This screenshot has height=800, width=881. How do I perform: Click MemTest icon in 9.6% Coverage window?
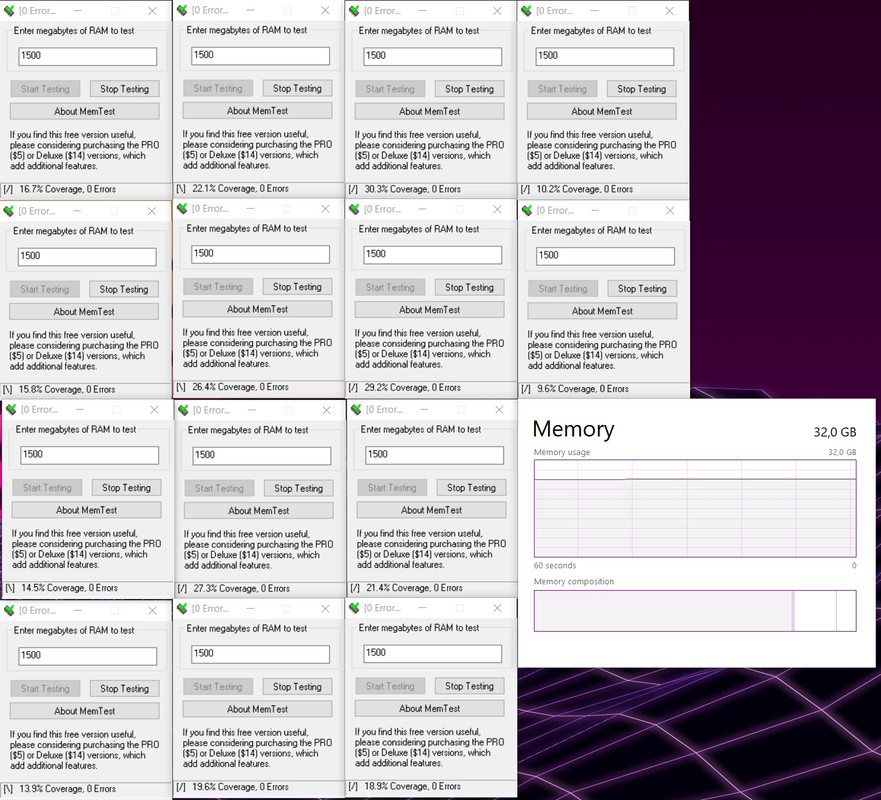(x=527, y=210)
